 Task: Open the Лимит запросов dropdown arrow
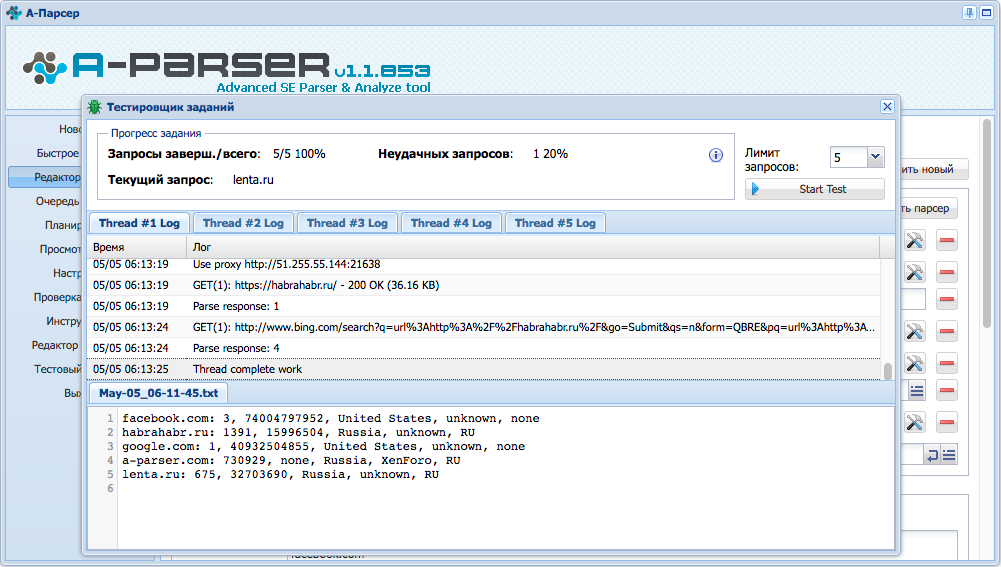click(x=875, y=156)
